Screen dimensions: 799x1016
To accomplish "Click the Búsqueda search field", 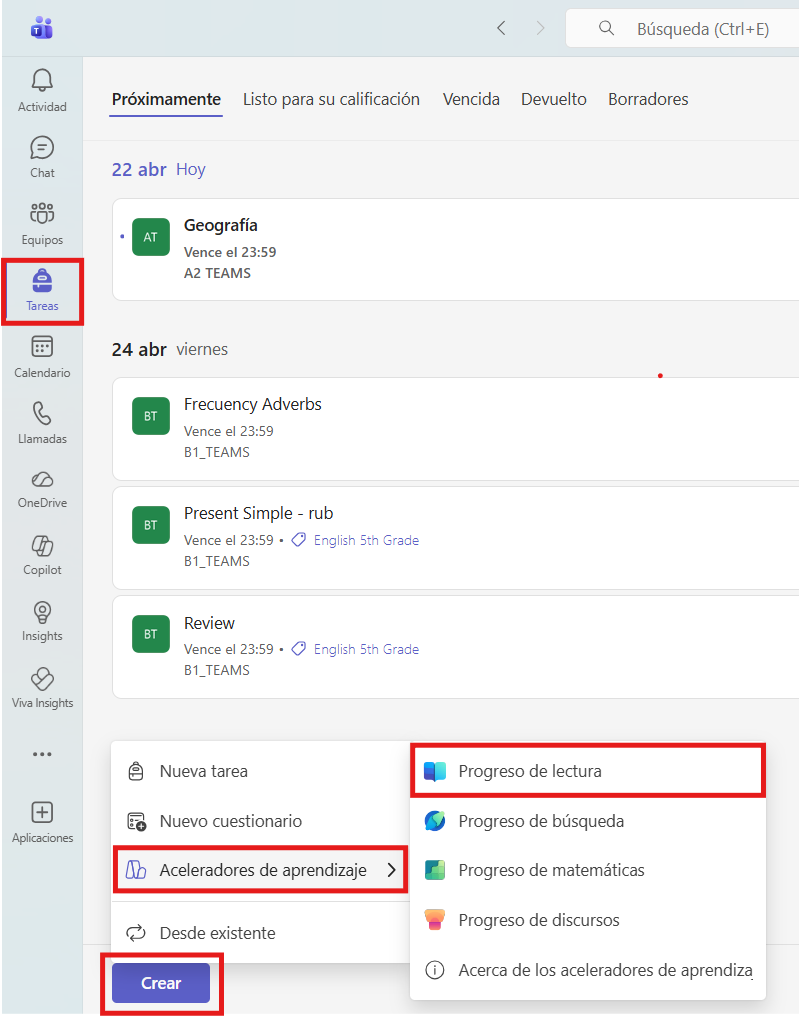I will tap(683, 29).
